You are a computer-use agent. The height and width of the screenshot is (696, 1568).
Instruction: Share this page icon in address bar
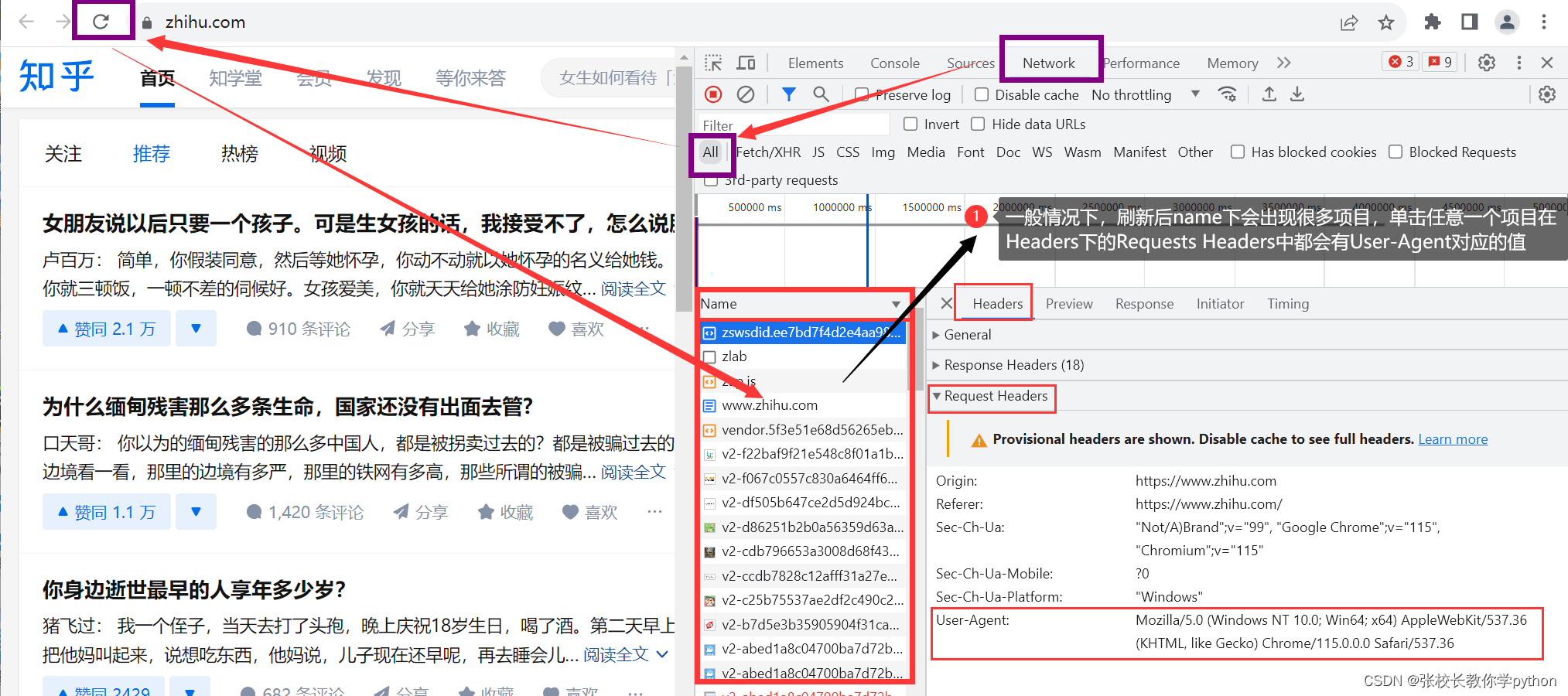[1349, 22]
